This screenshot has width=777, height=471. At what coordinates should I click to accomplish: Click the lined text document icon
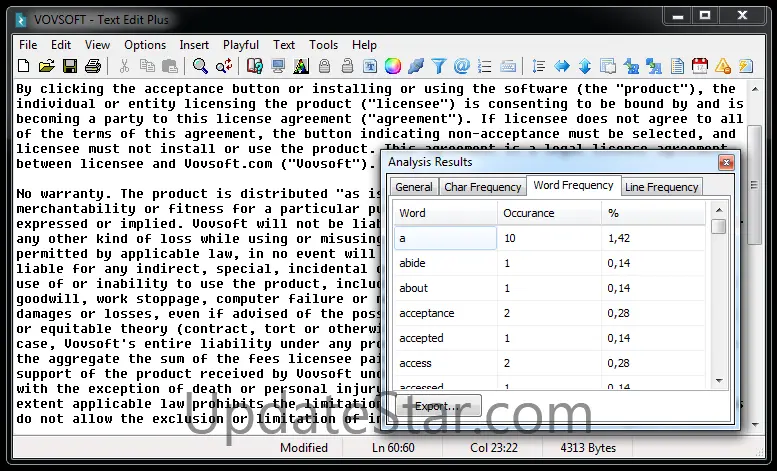(x=677, y=65)
